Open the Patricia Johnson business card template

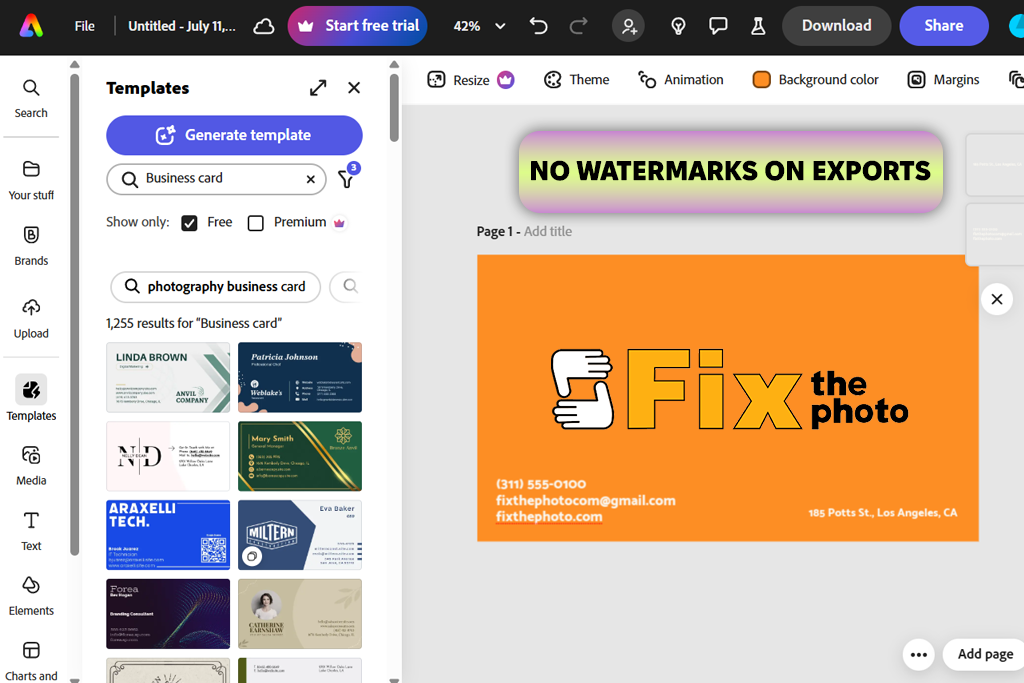pos(300,377)
